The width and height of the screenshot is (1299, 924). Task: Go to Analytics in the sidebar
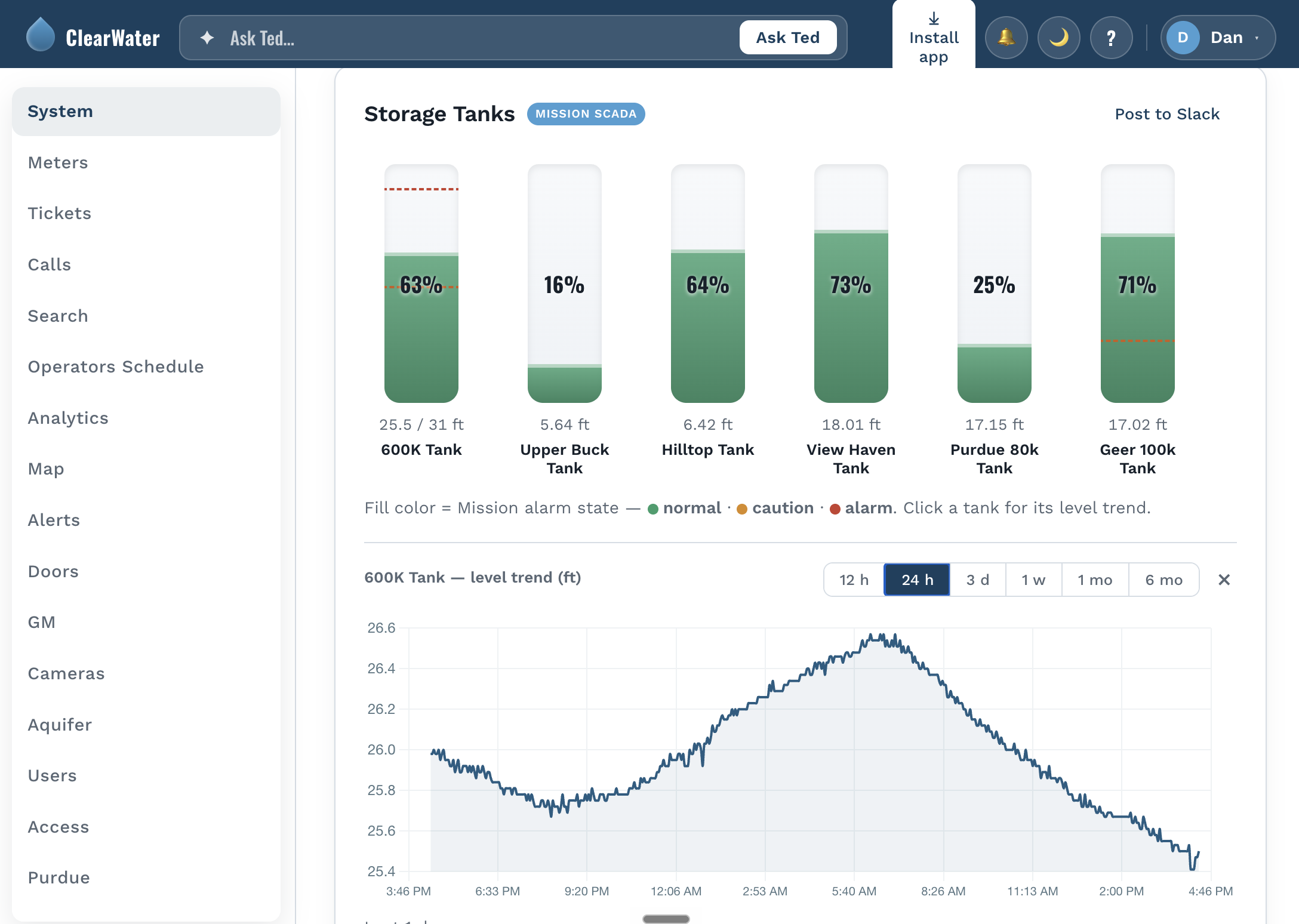[x=146, y=418]
